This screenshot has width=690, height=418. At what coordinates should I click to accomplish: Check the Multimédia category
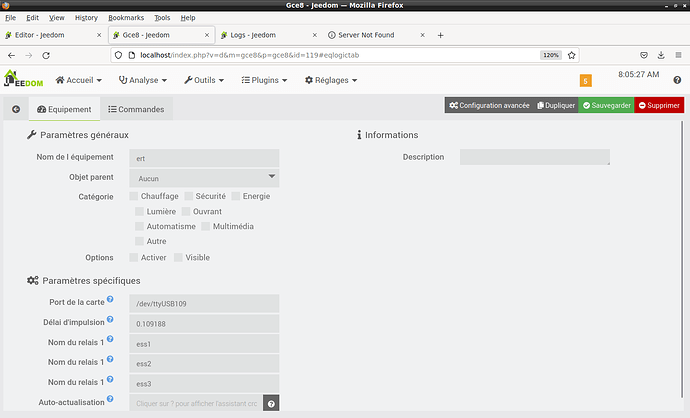(206, 227)
